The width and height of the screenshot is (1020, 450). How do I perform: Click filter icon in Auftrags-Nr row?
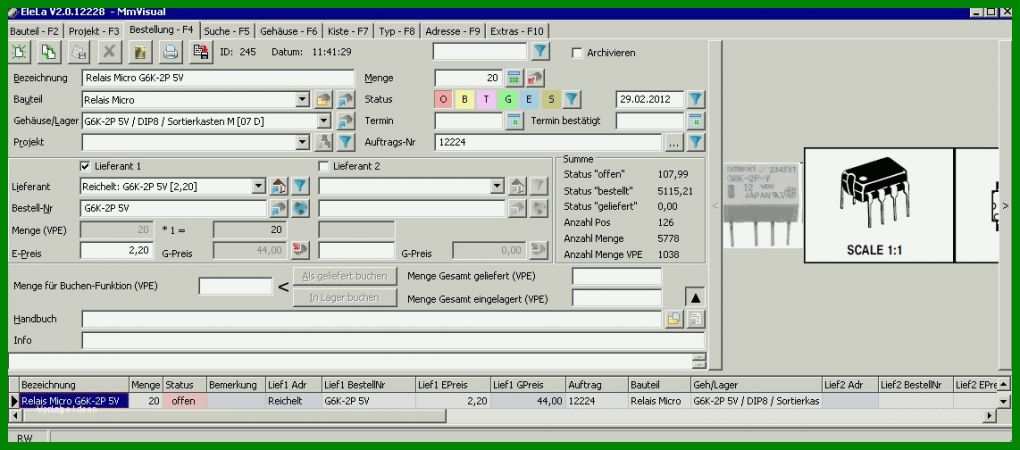tap(696, 142)
